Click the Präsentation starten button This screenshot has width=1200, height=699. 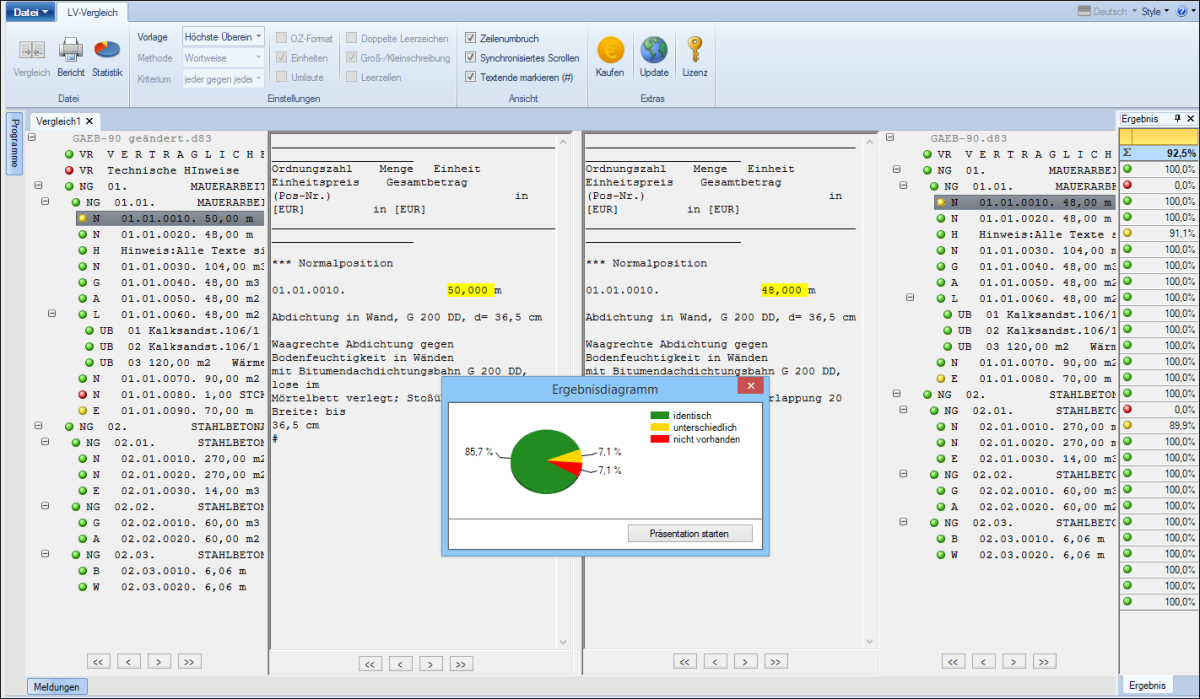tap(690, 533)
